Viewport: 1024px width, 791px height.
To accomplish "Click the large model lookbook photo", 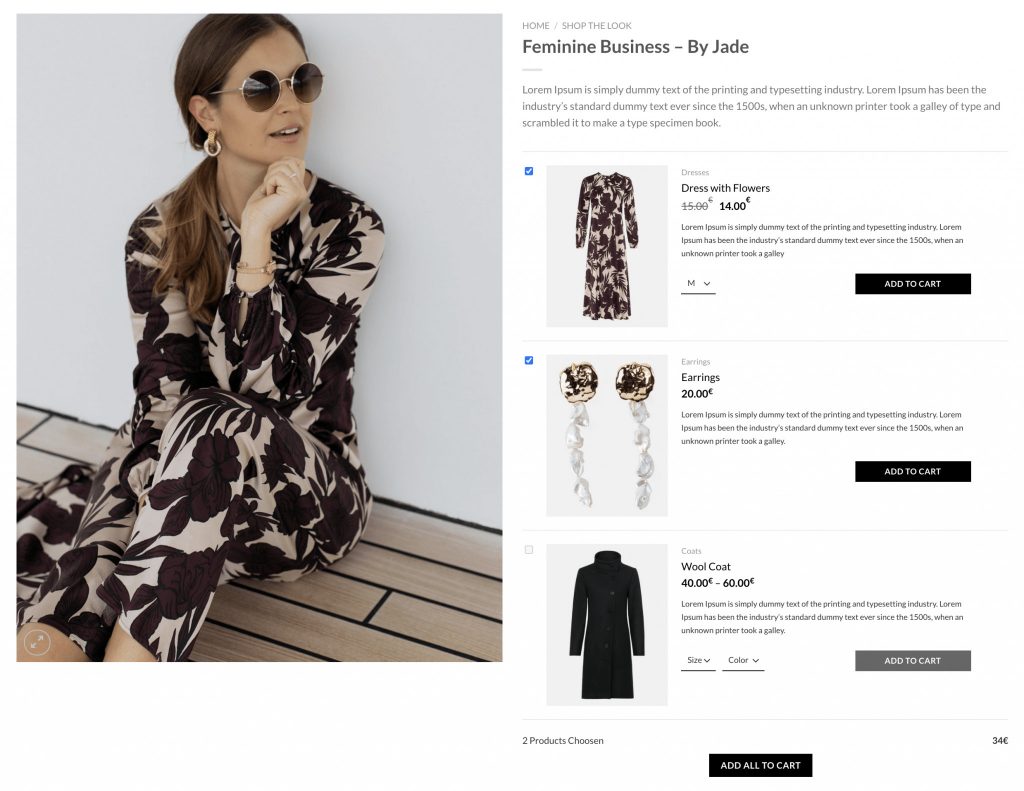I will pyautogui.click(x=259, y=338).
